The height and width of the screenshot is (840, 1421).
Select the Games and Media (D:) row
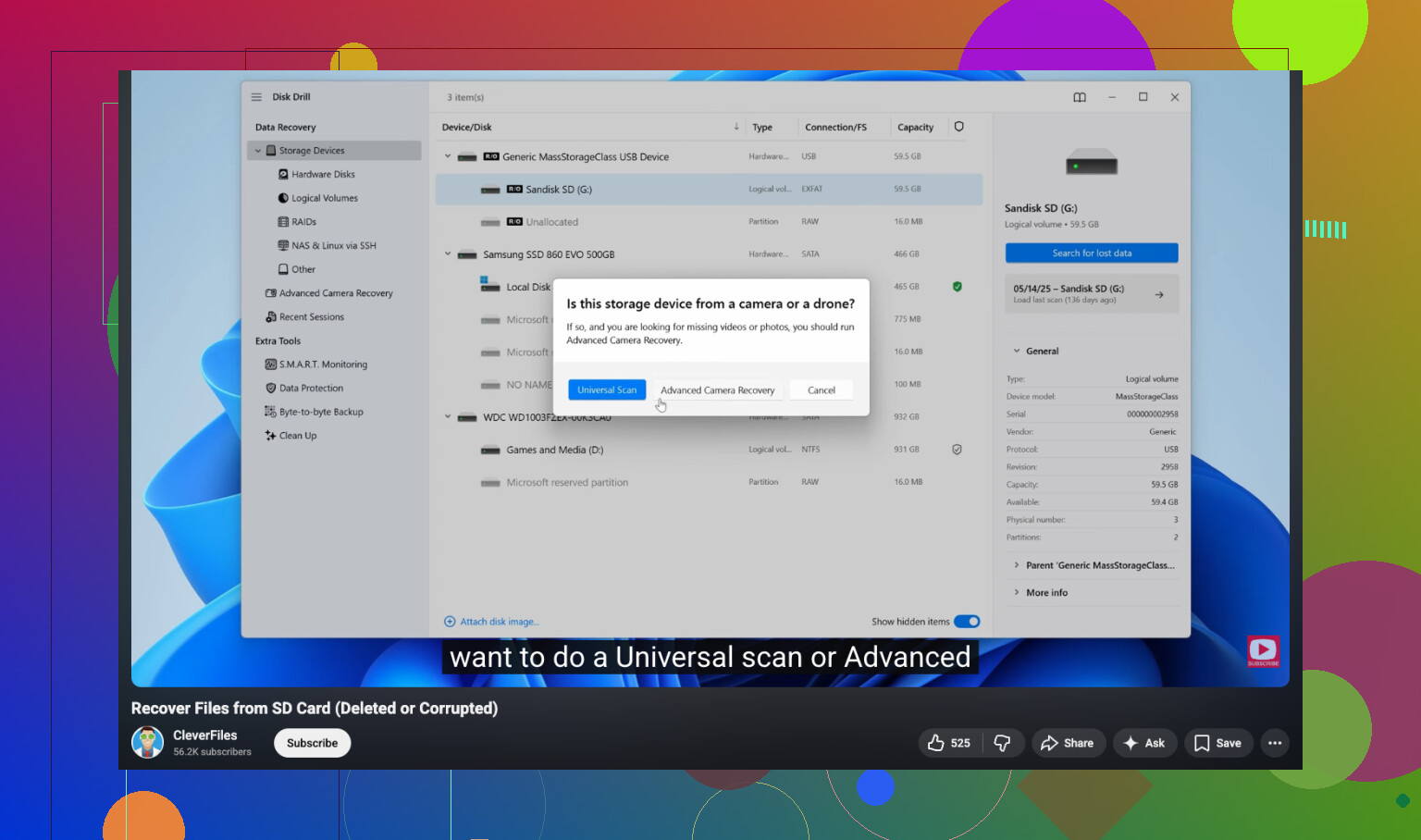710,450
